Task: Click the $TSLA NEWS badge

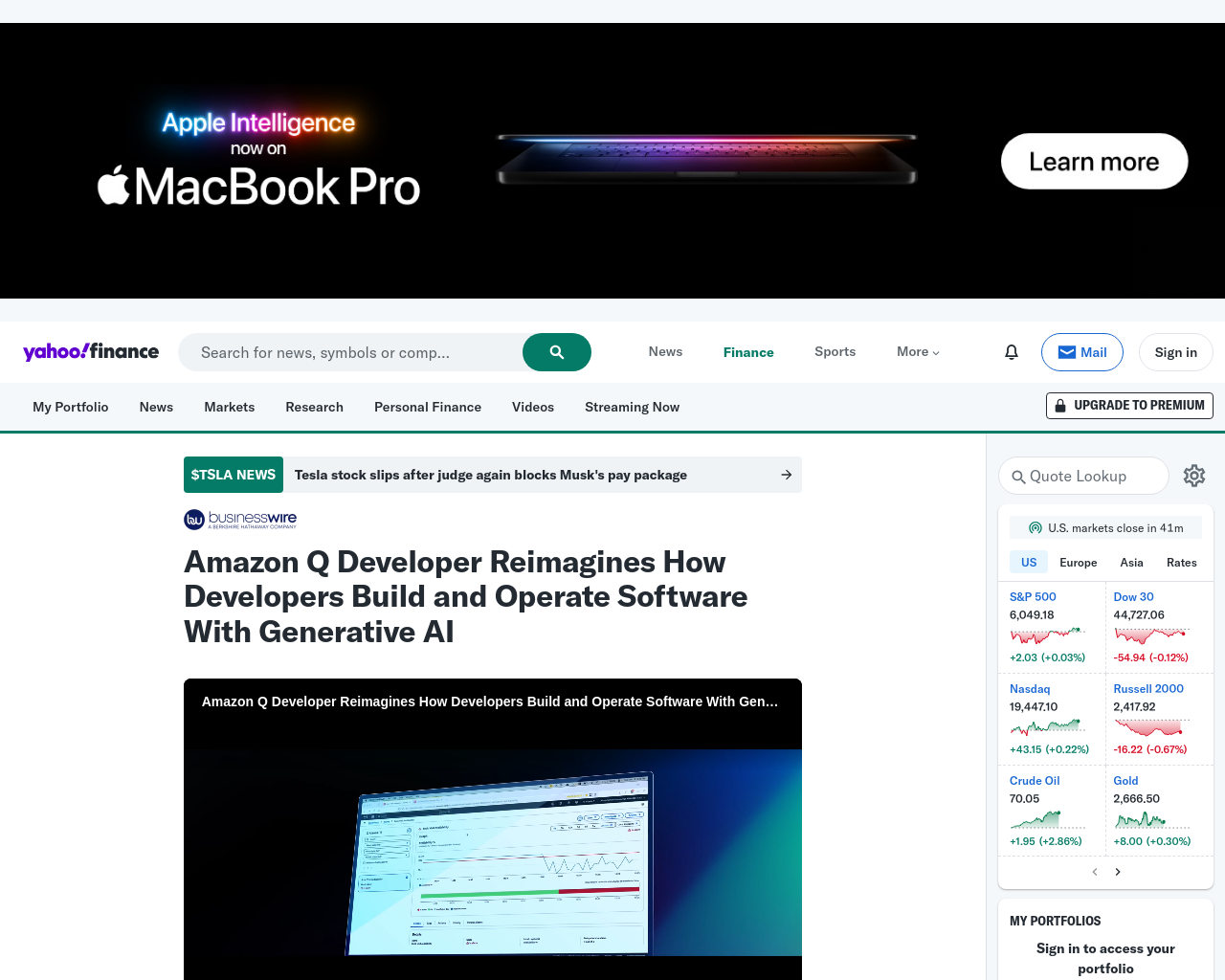Action: pyautogui.click(x=234, y=475)
